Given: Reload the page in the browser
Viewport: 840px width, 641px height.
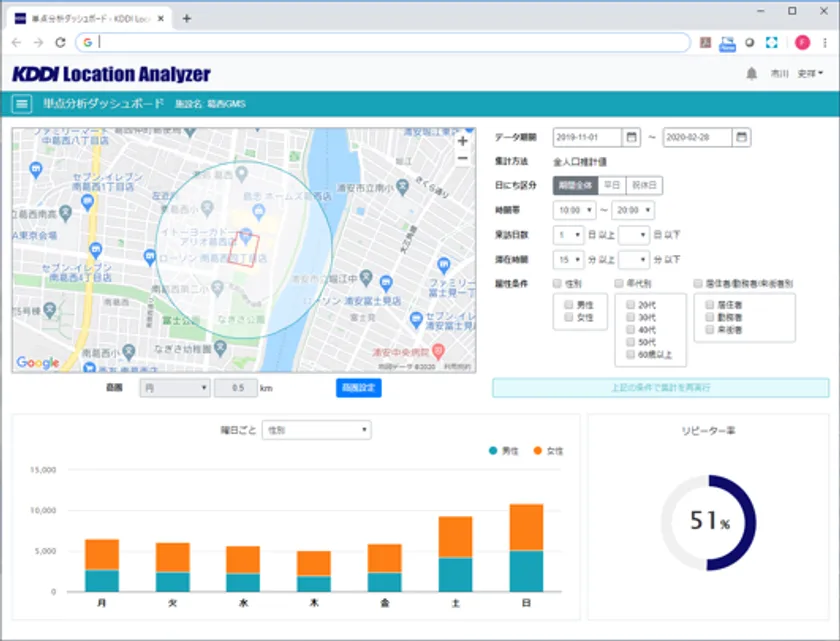Looking at the screenshot, I should (60, 43).
